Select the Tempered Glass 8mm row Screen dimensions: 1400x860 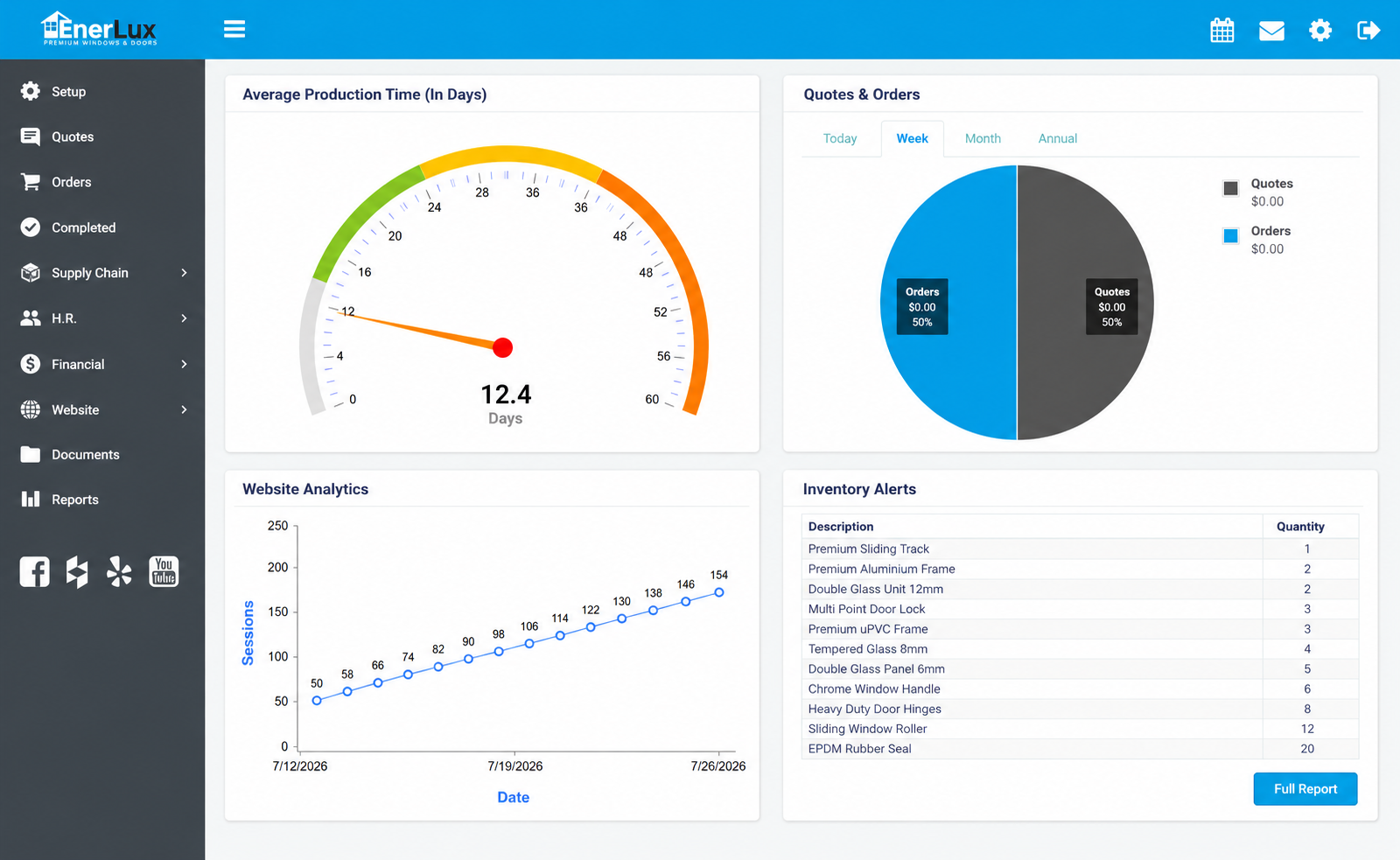[x=1080, y=649]
